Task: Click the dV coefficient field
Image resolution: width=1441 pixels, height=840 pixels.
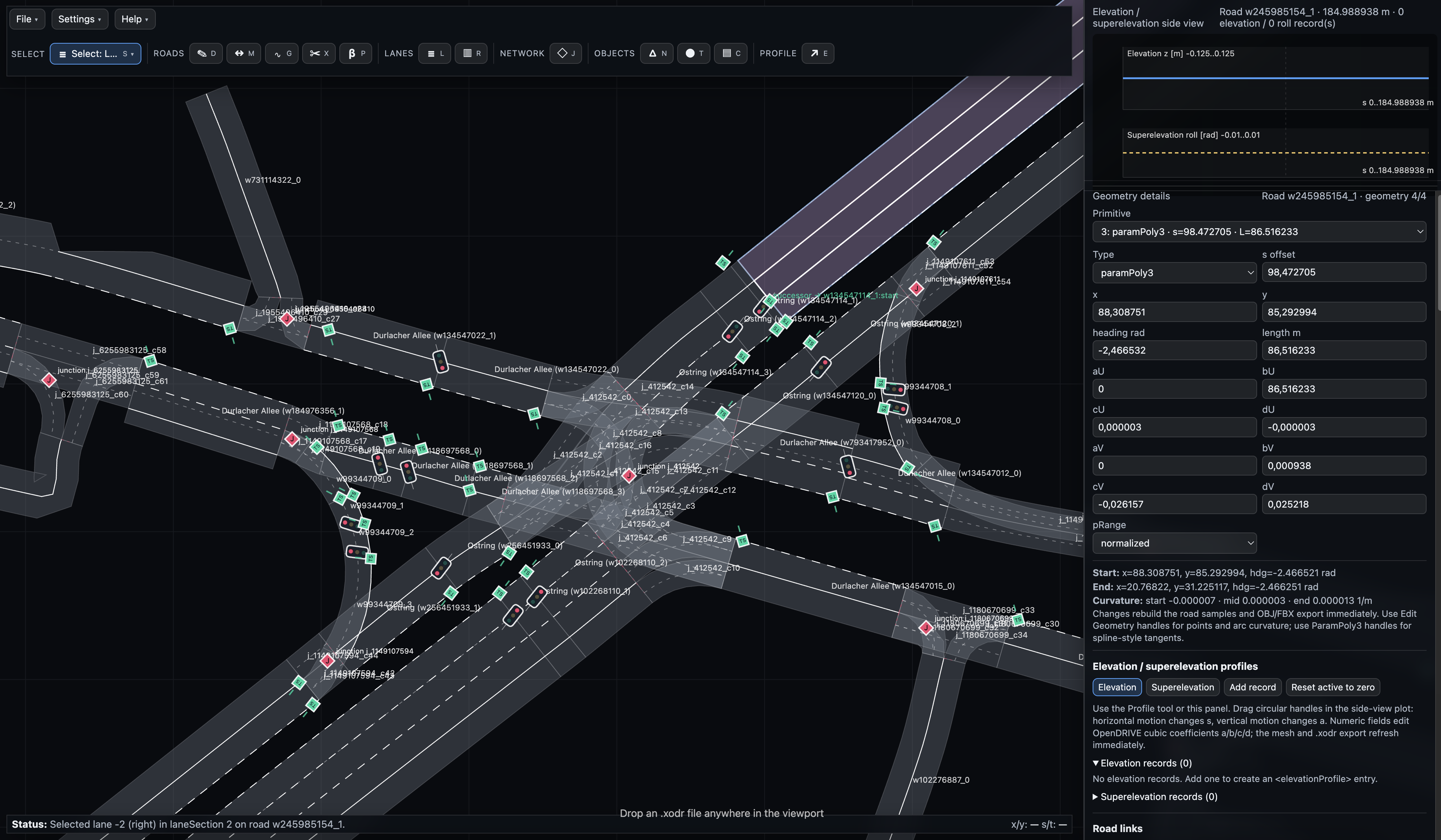Action: click(x=1343, y=504)
